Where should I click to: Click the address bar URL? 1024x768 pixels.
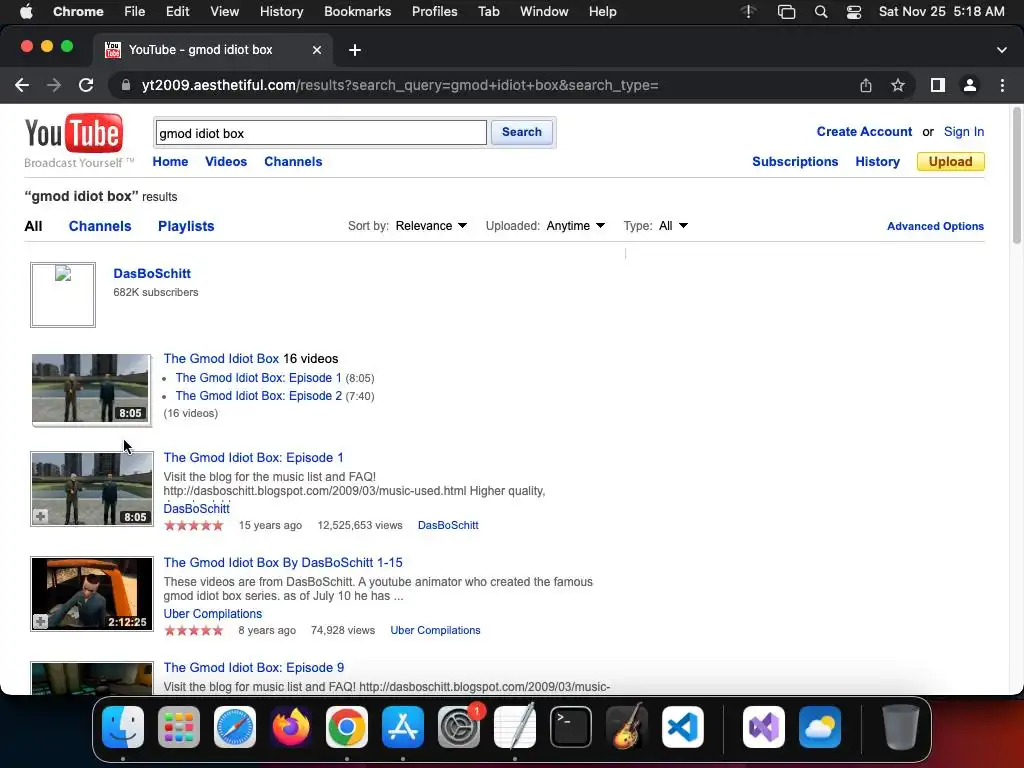tap(400, 86)
